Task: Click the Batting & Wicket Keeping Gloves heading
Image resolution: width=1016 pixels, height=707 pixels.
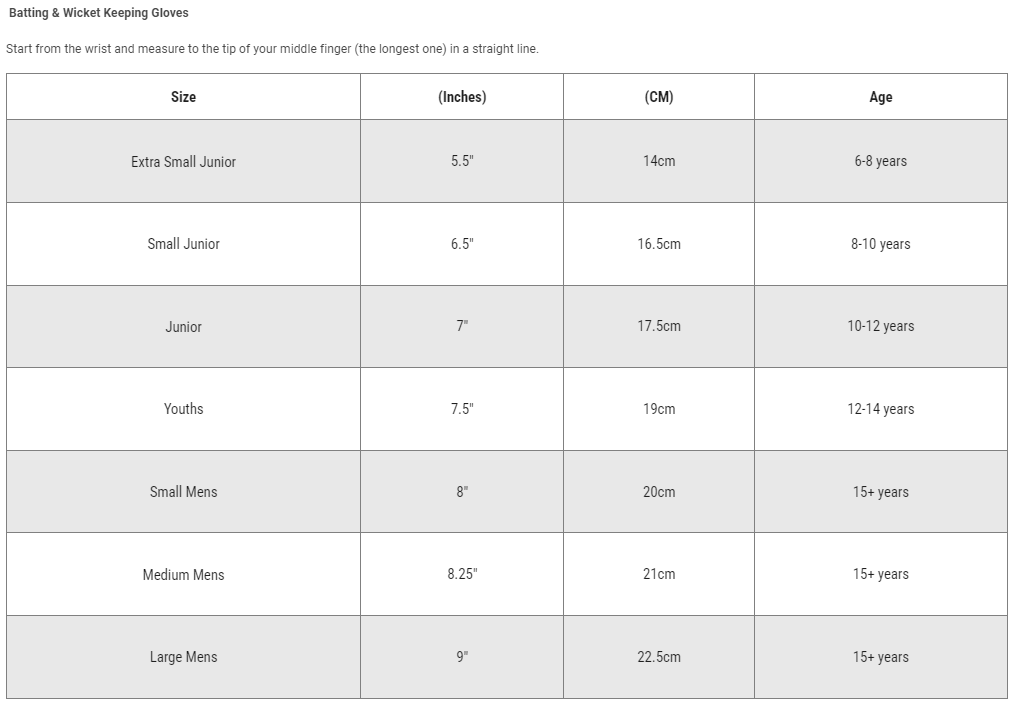Action: tap(99, 13)
